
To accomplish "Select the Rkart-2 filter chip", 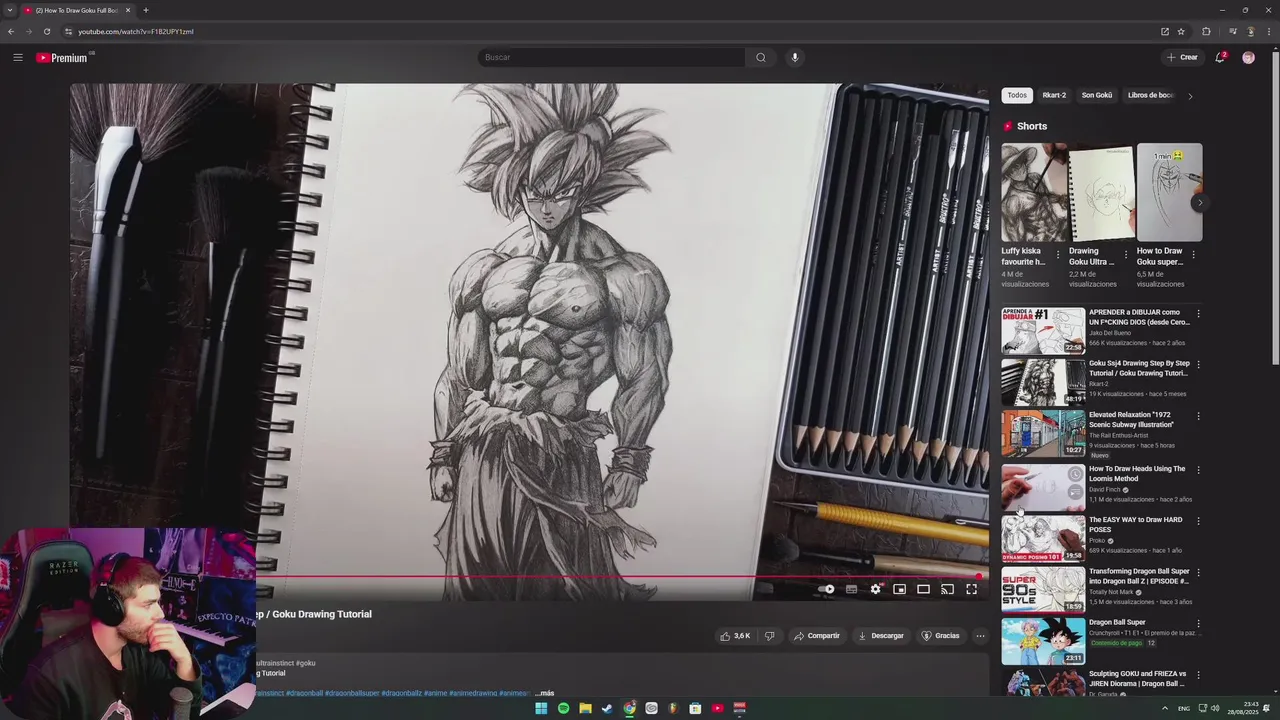I will [x=1054, y=95].
